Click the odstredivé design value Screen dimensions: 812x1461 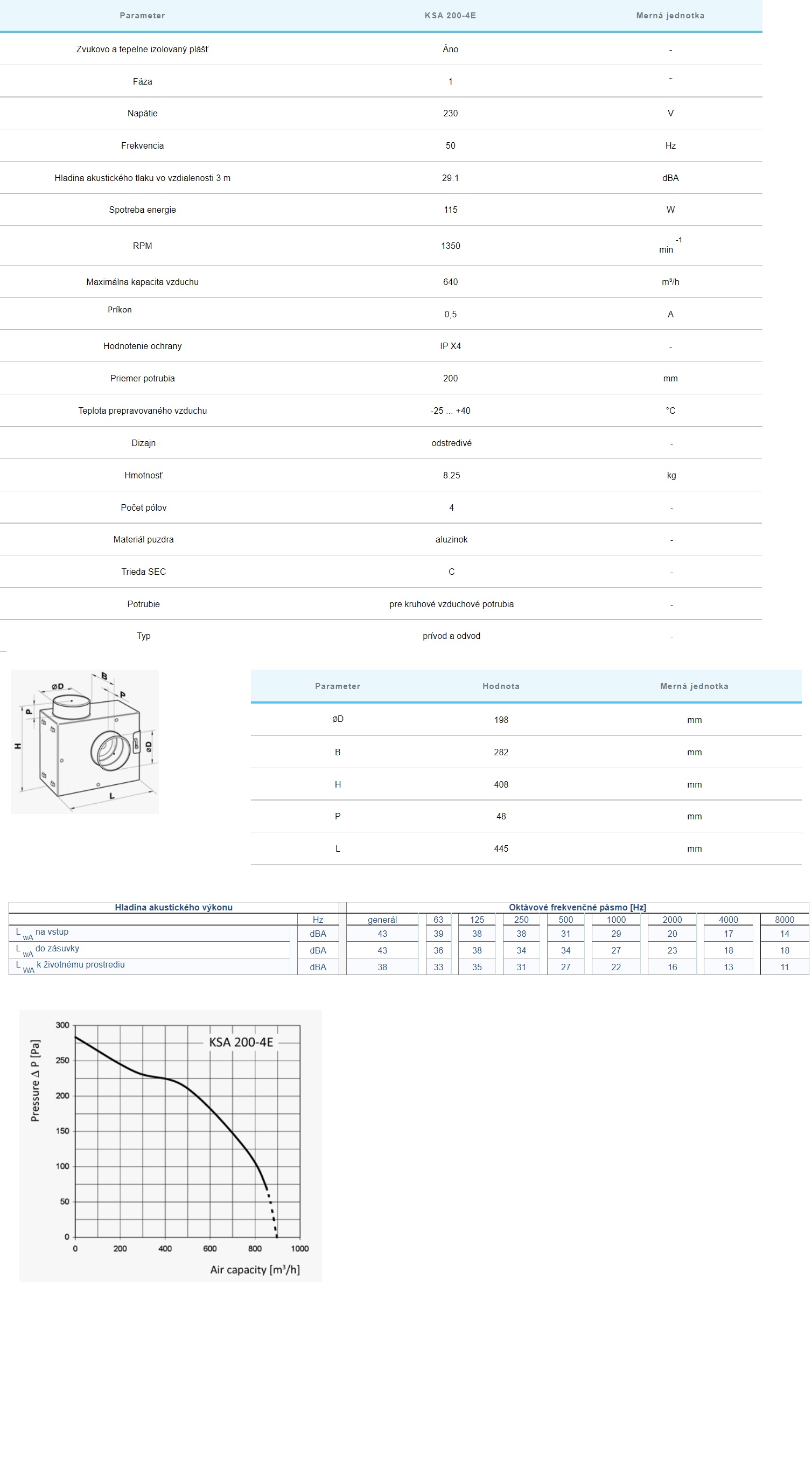tap(451, 443)
